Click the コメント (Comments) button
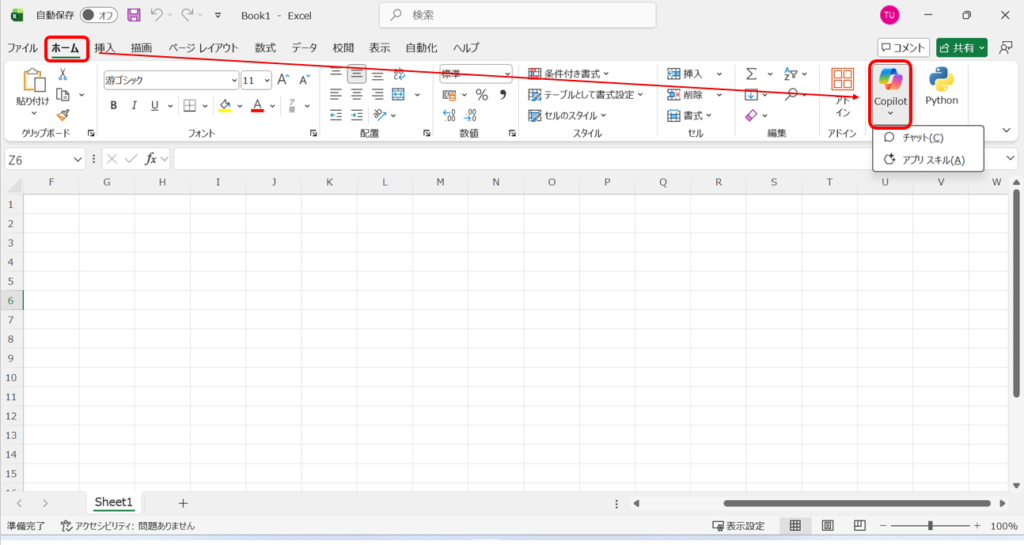1024x545 pixels. point(903,48)
